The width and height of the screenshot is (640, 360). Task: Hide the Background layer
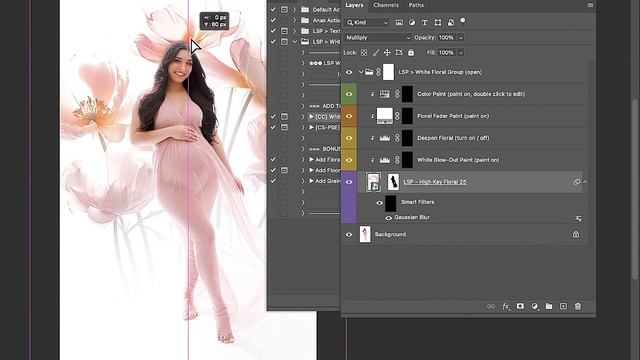(x=349, y=234)
